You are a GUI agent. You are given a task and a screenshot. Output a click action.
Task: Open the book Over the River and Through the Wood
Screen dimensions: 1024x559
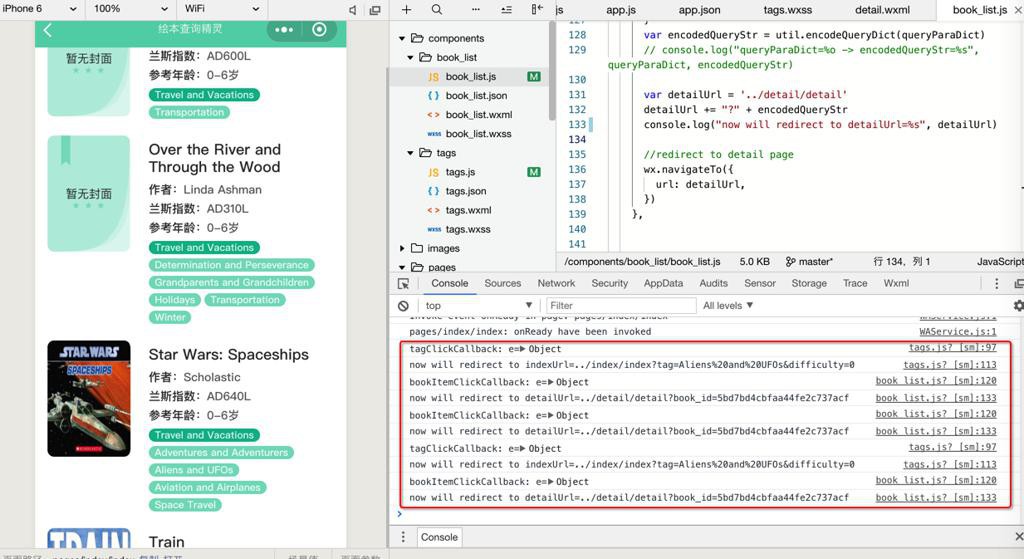(215, 158)
